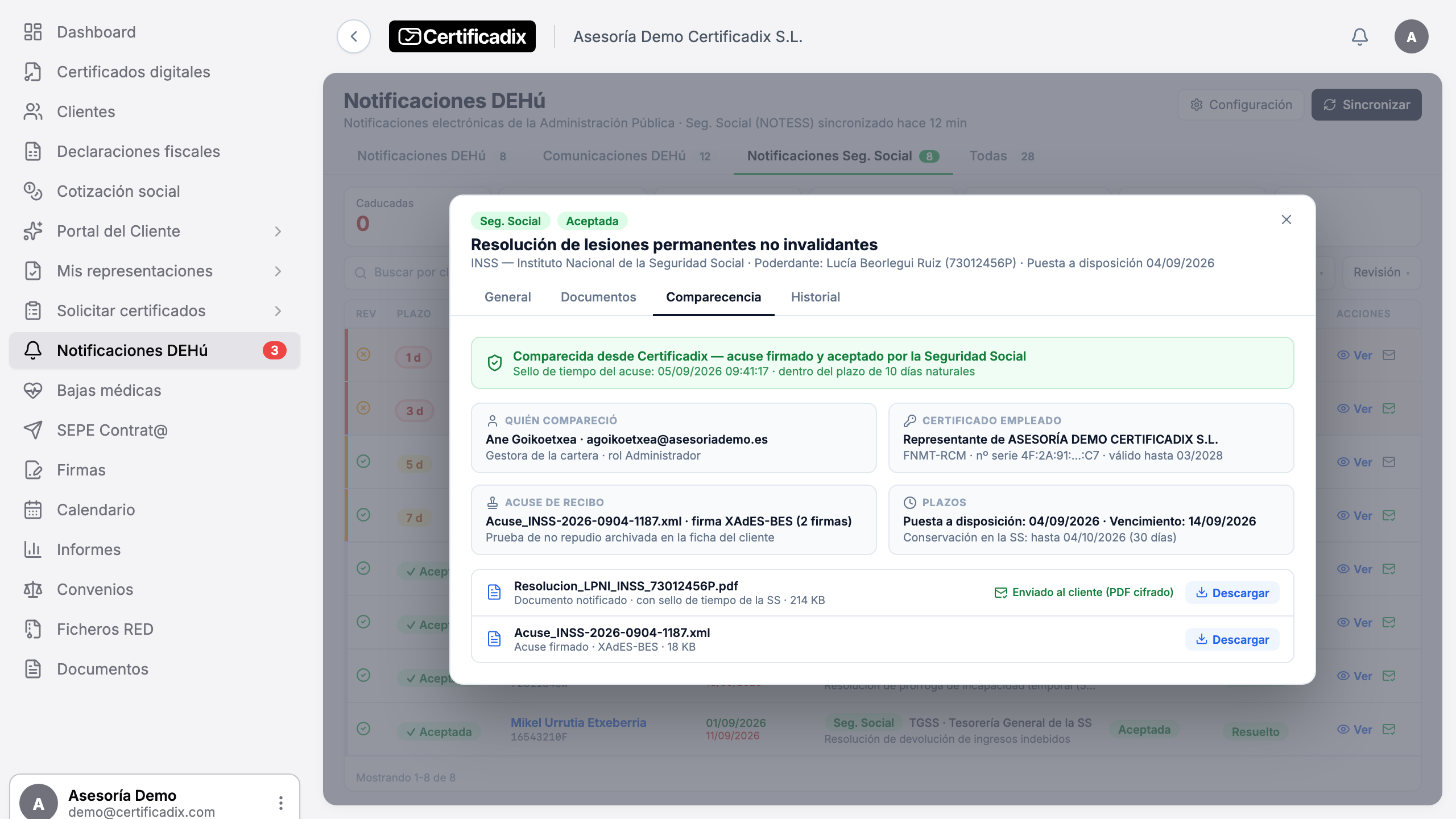Click Ver in the Mikel Urrutia row

(x=1355, y=730)
